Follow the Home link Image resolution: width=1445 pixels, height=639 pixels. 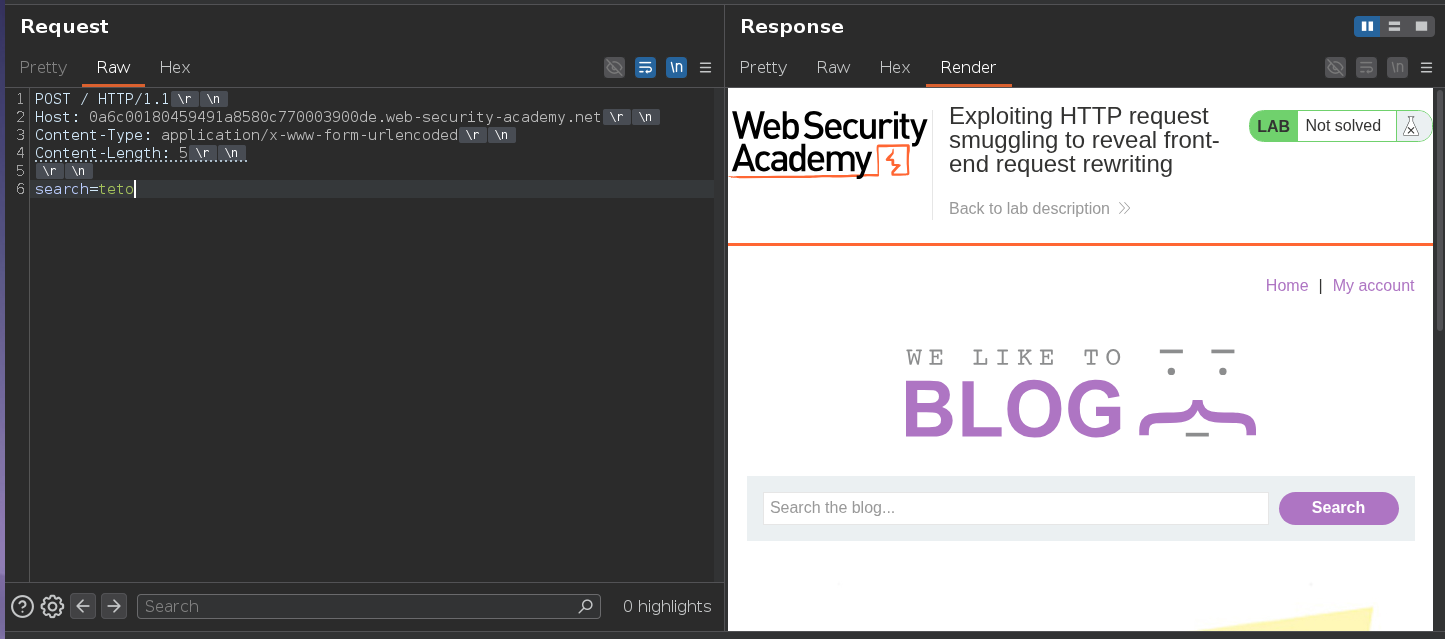pos(1287,285)
